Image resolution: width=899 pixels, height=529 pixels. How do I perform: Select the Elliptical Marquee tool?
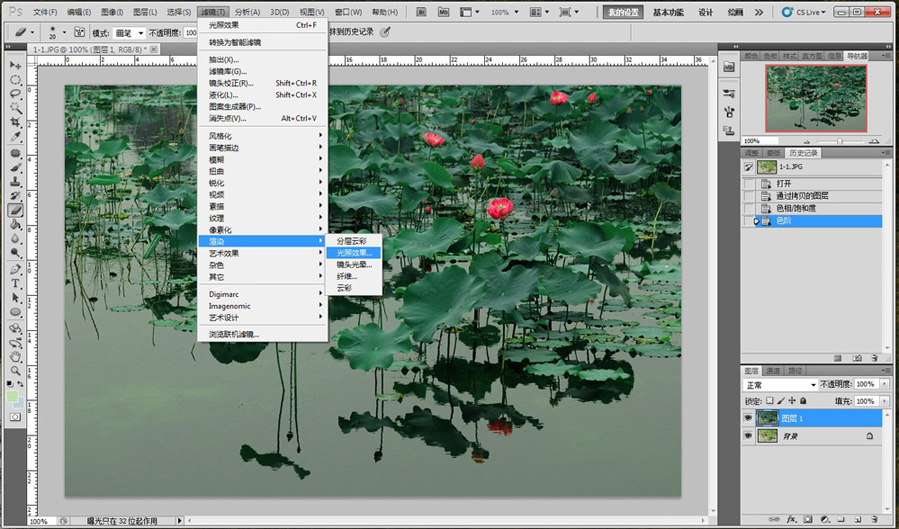[x=15, y=80]
